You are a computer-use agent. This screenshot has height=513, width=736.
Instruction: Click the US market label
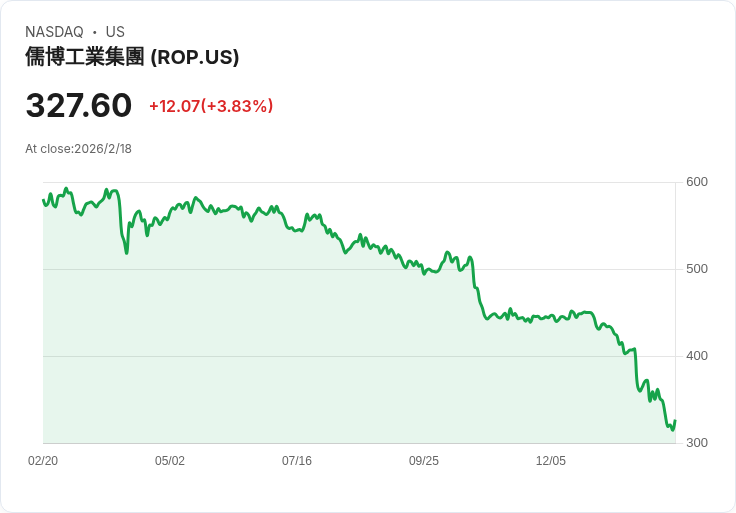(x=115, y=32)
